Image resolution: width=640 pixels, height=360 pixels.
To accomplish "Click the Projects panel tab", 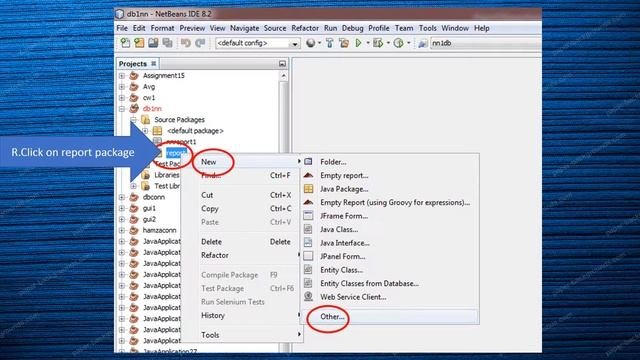I will tap(138, 64).
